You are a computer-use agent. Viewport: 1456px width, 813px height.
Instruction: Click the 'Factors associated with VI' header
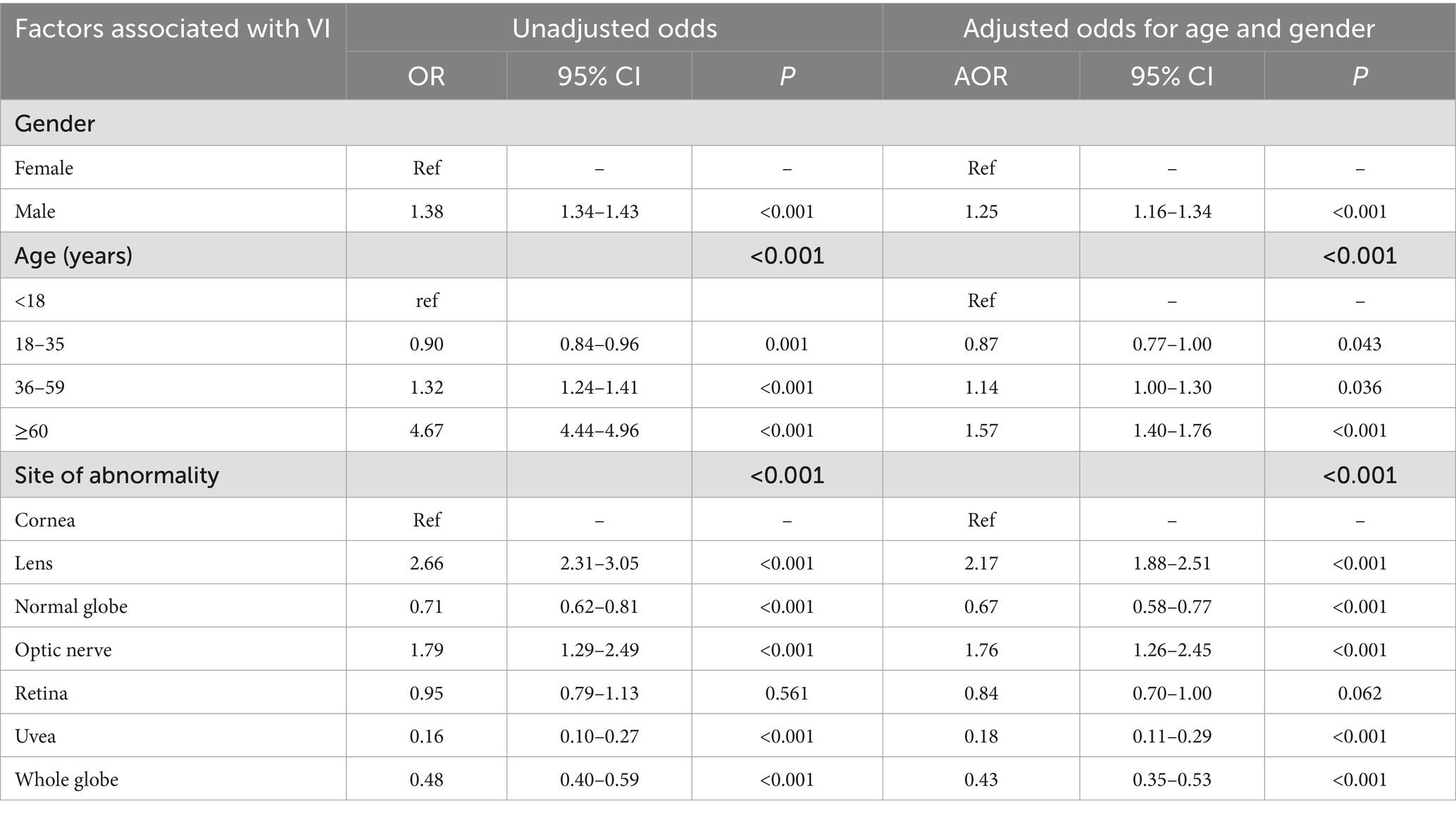tap(173, 29)
